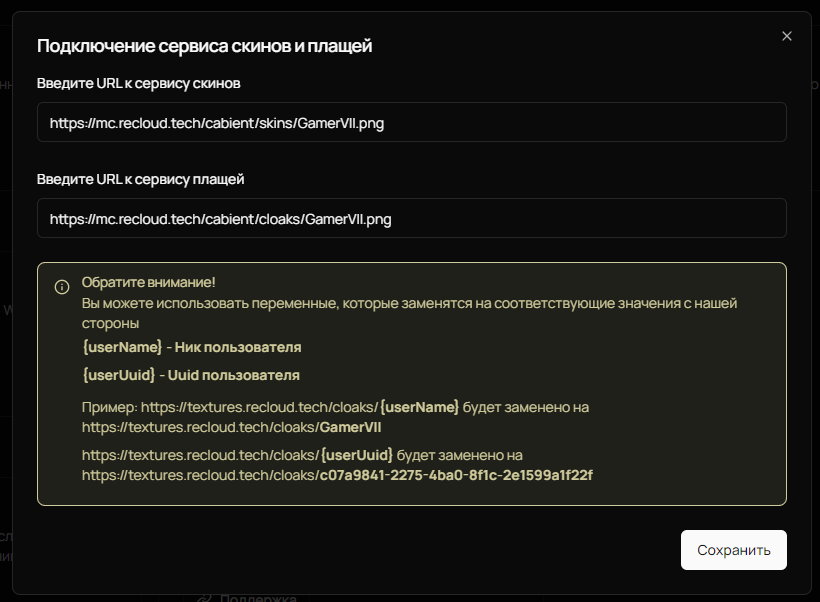Click the close X of the dialog

coord(786,35)
